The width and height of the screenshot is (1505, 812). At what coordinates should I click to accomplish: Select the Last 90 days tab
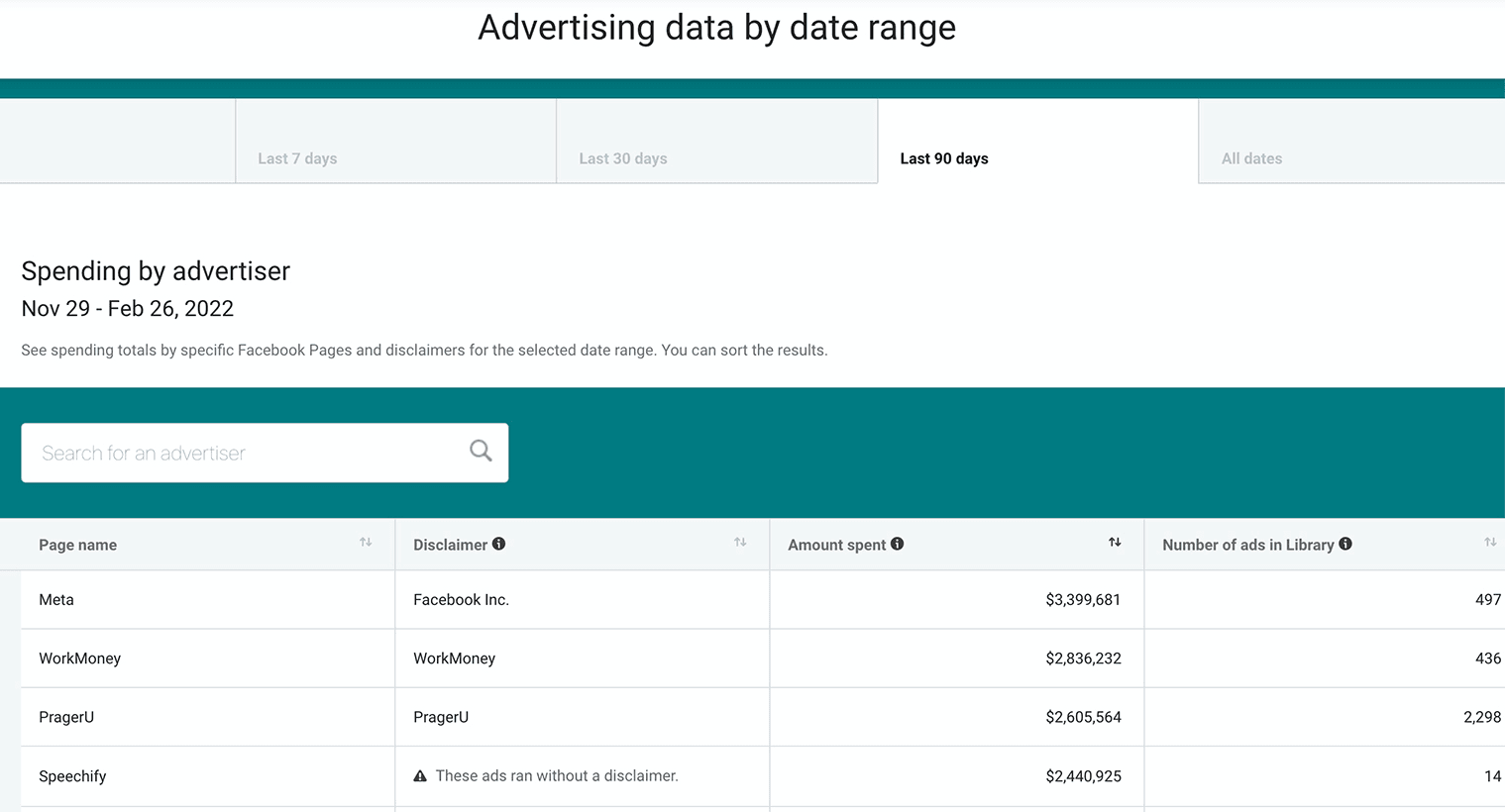1038,141
